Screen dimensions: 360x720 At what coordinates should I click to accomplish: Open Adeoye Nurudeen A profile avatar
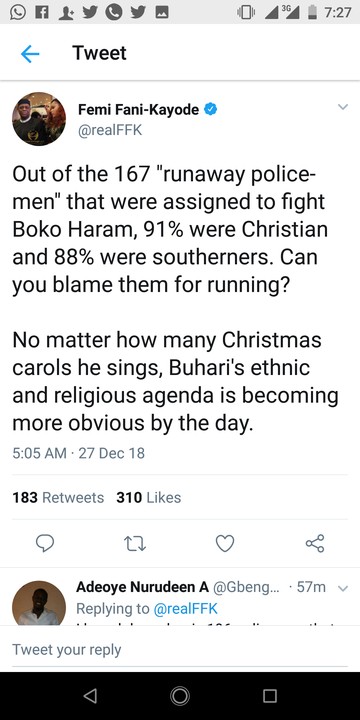tap(39, 602)
